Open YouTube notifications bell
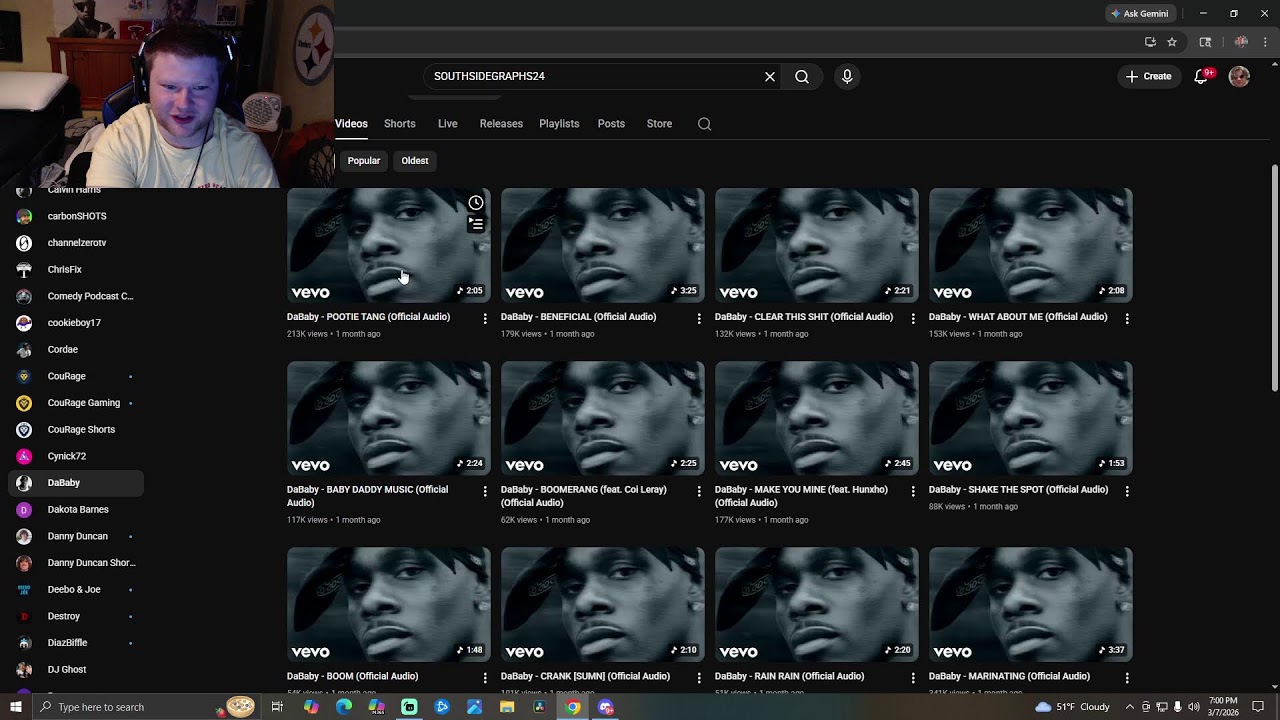The width and height of the screenshot is (1280, 720). [1202, 76]
